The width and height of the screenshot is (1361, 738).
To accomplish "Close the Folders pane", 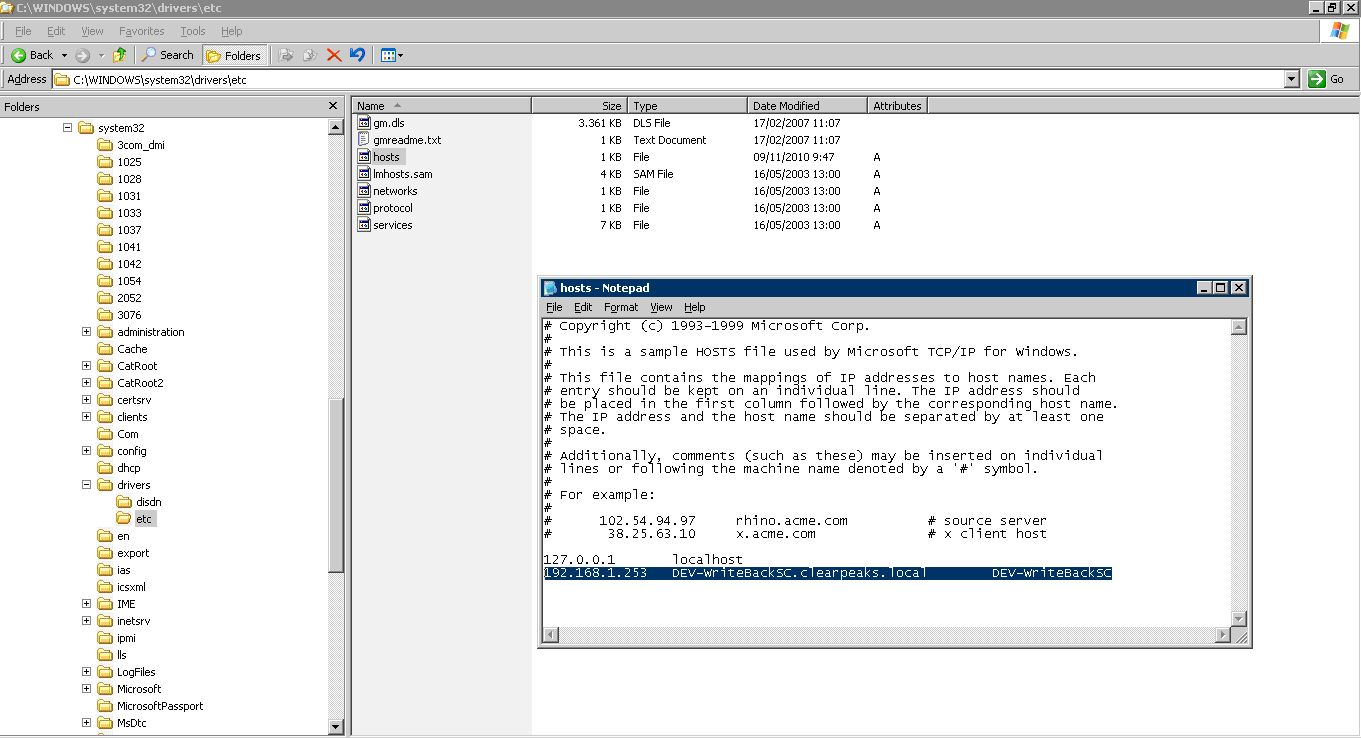I will (x=333, y=106).
